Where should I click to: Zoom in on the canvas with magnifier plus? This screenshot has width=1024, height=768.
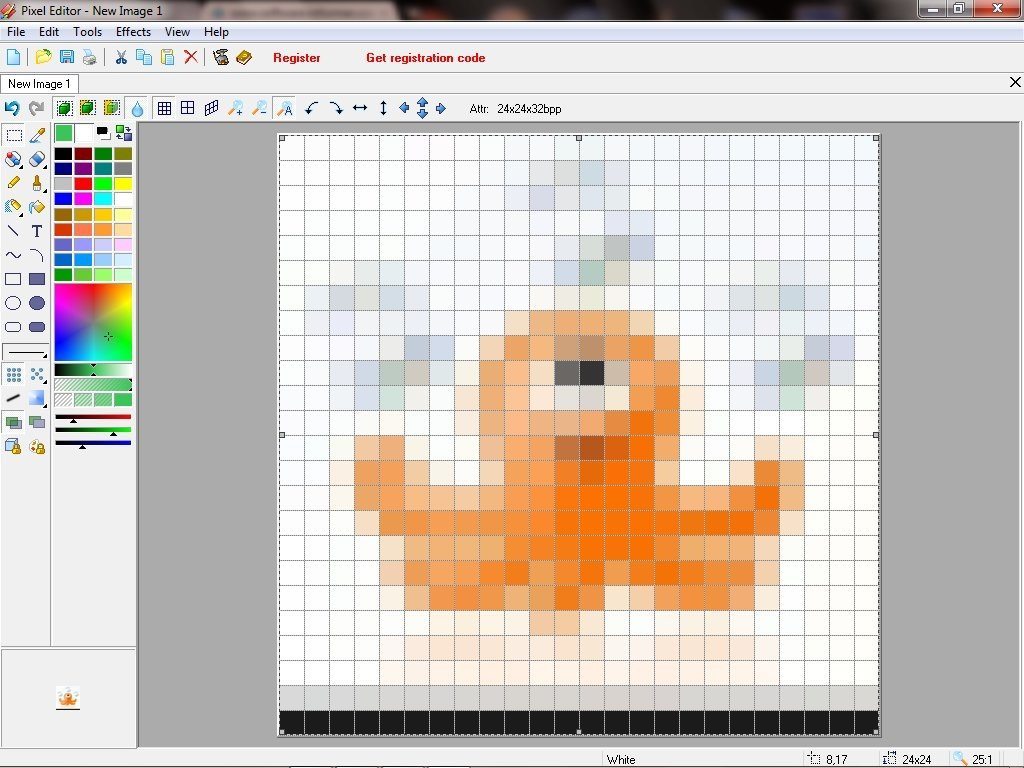click(235, 108)
